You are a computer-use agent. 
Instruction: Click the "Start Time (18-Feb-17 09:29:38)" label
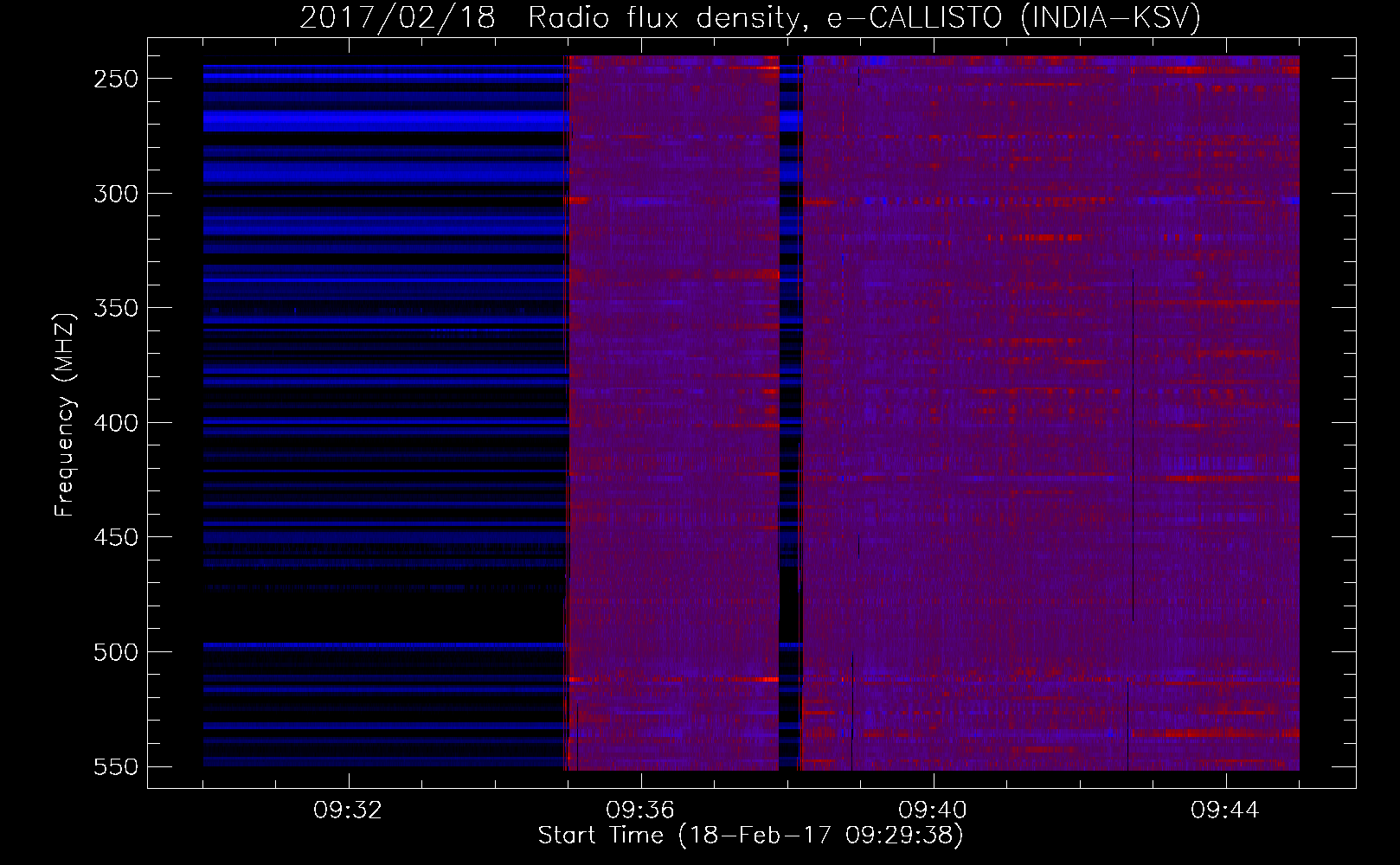click(750, 836)
